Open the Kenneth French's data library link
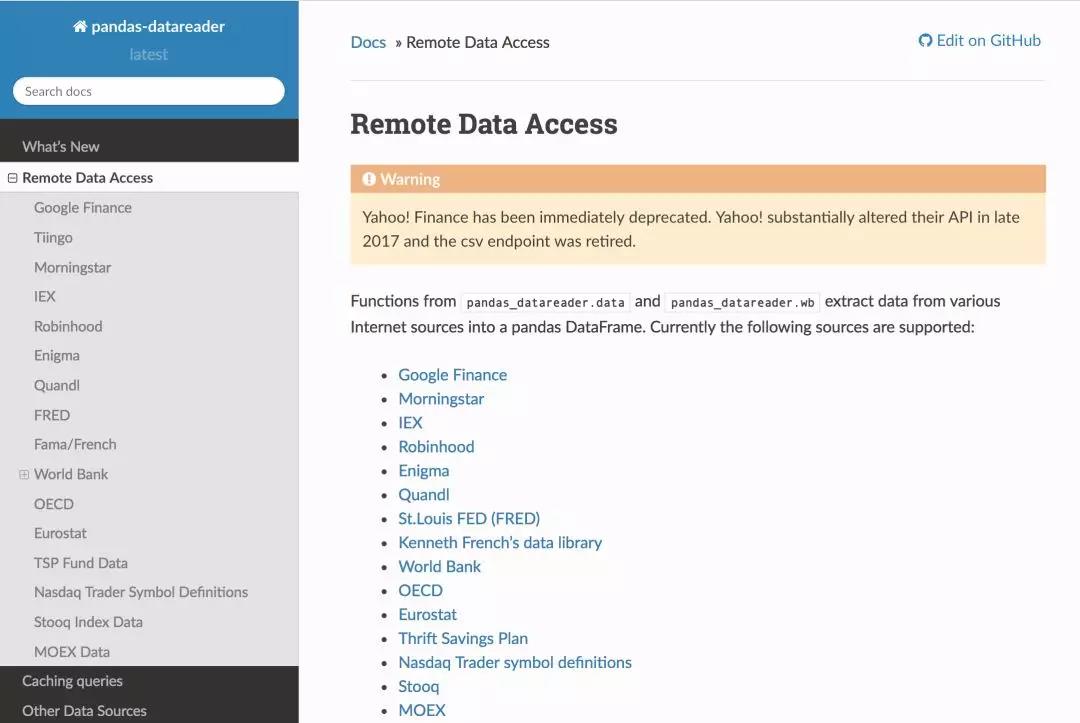The image size is (1080, 723). coord(500,543)
